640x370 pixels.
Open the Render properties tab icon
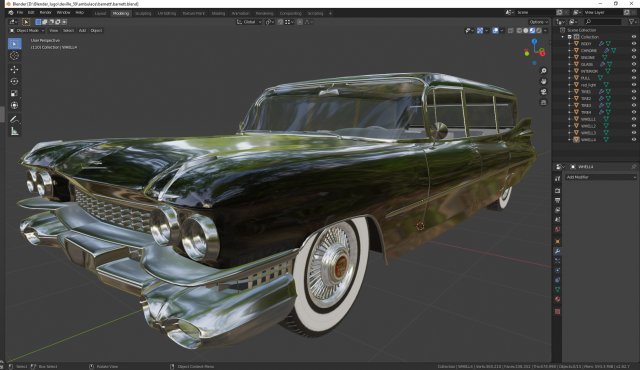tap(558, 191)
